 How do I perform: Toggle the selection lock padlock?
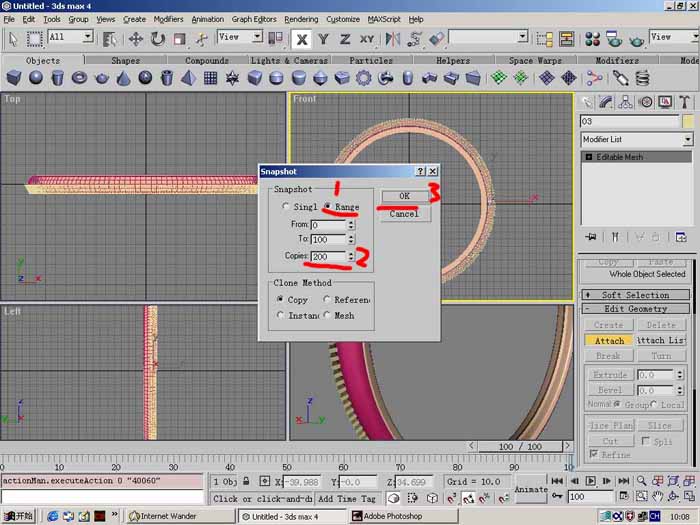pos(246,481)
